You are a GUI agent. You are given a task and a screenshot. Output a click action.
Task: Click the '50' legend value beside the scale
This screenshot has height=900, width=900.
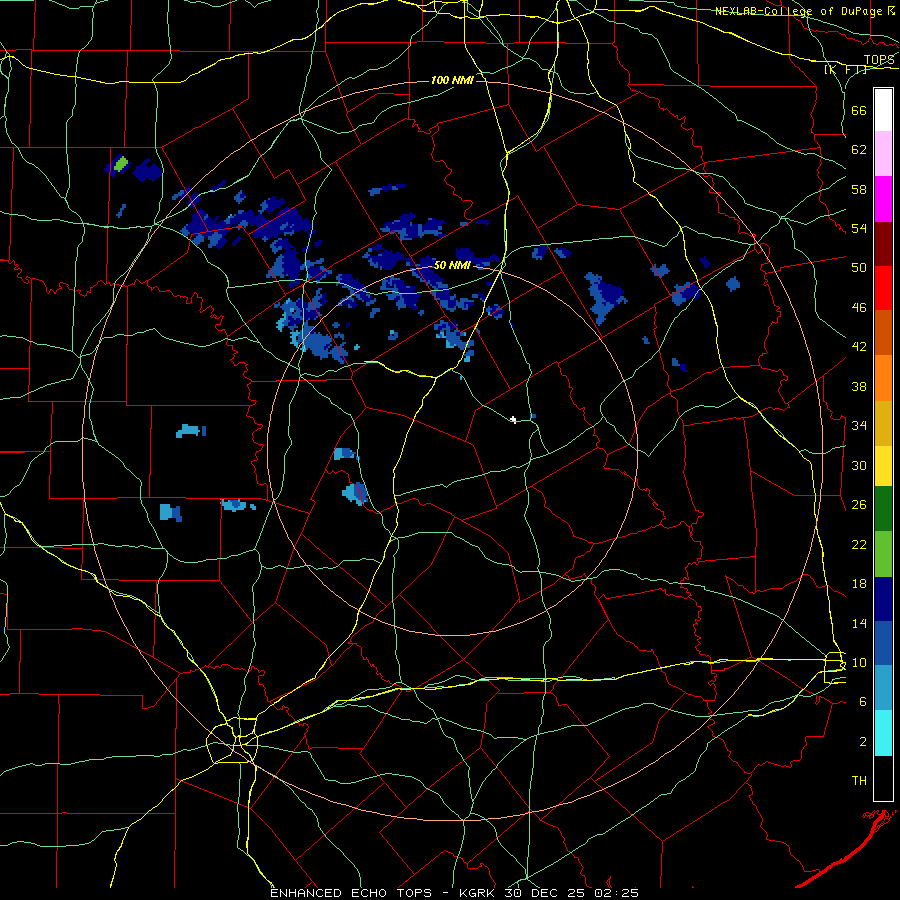859,268
